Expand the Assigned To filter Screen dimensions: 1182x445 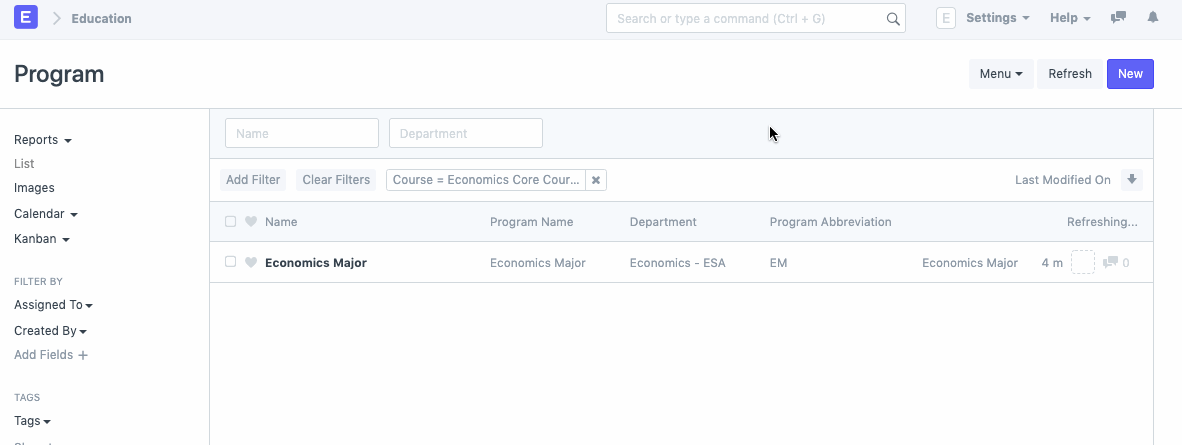click(x=53, y=305)
